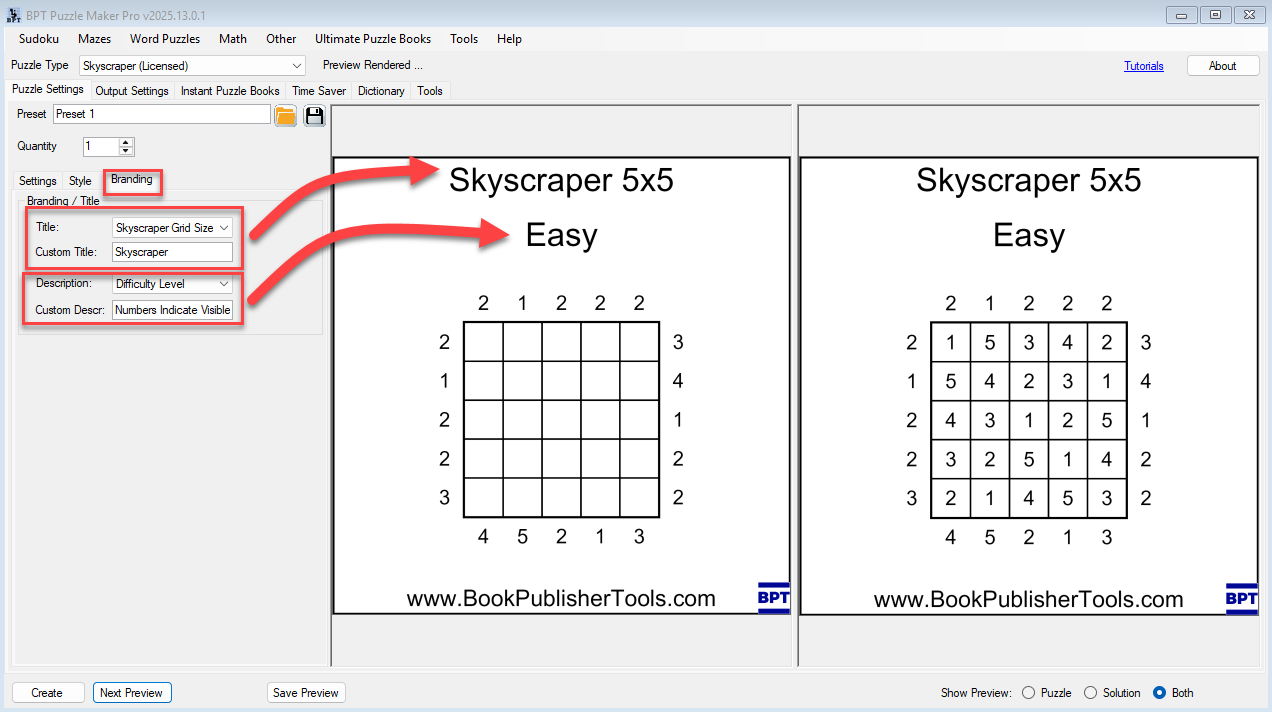Screen dimensions: 1272x712
Task: Select the Puzzle preview radio button
Action: 1028,693
